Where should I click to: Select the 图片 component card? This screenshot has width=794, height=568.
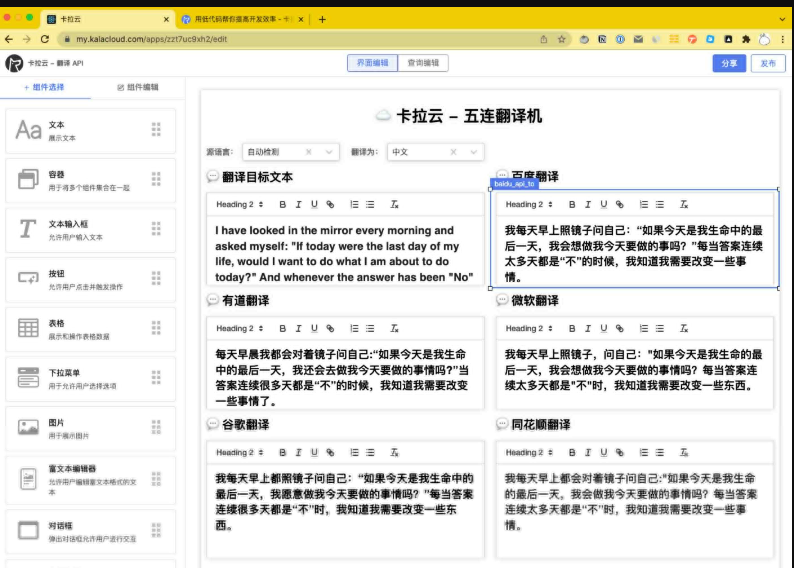[91, 428]
